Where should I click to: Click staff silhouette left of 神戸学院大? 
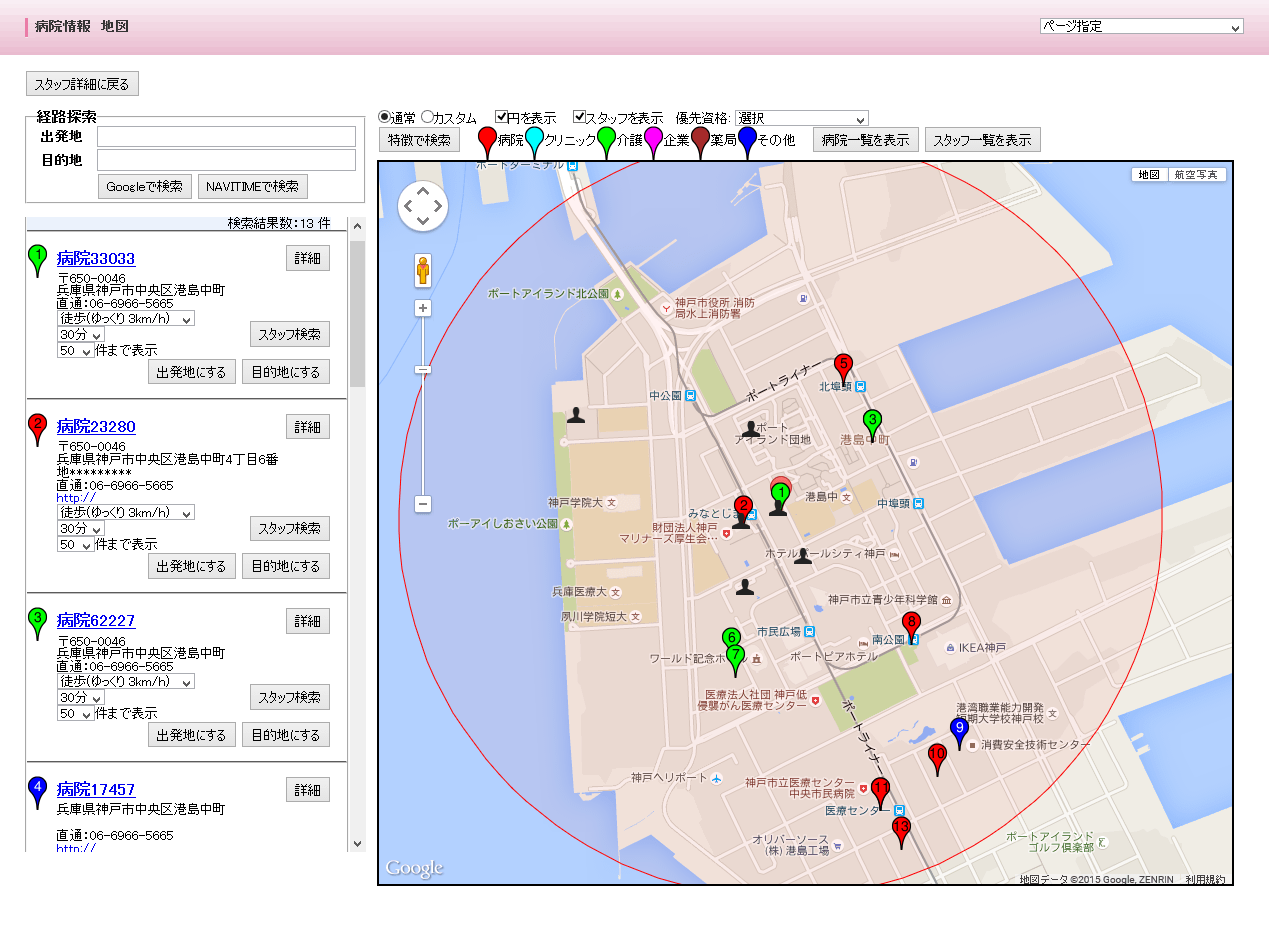coord(575,414)
